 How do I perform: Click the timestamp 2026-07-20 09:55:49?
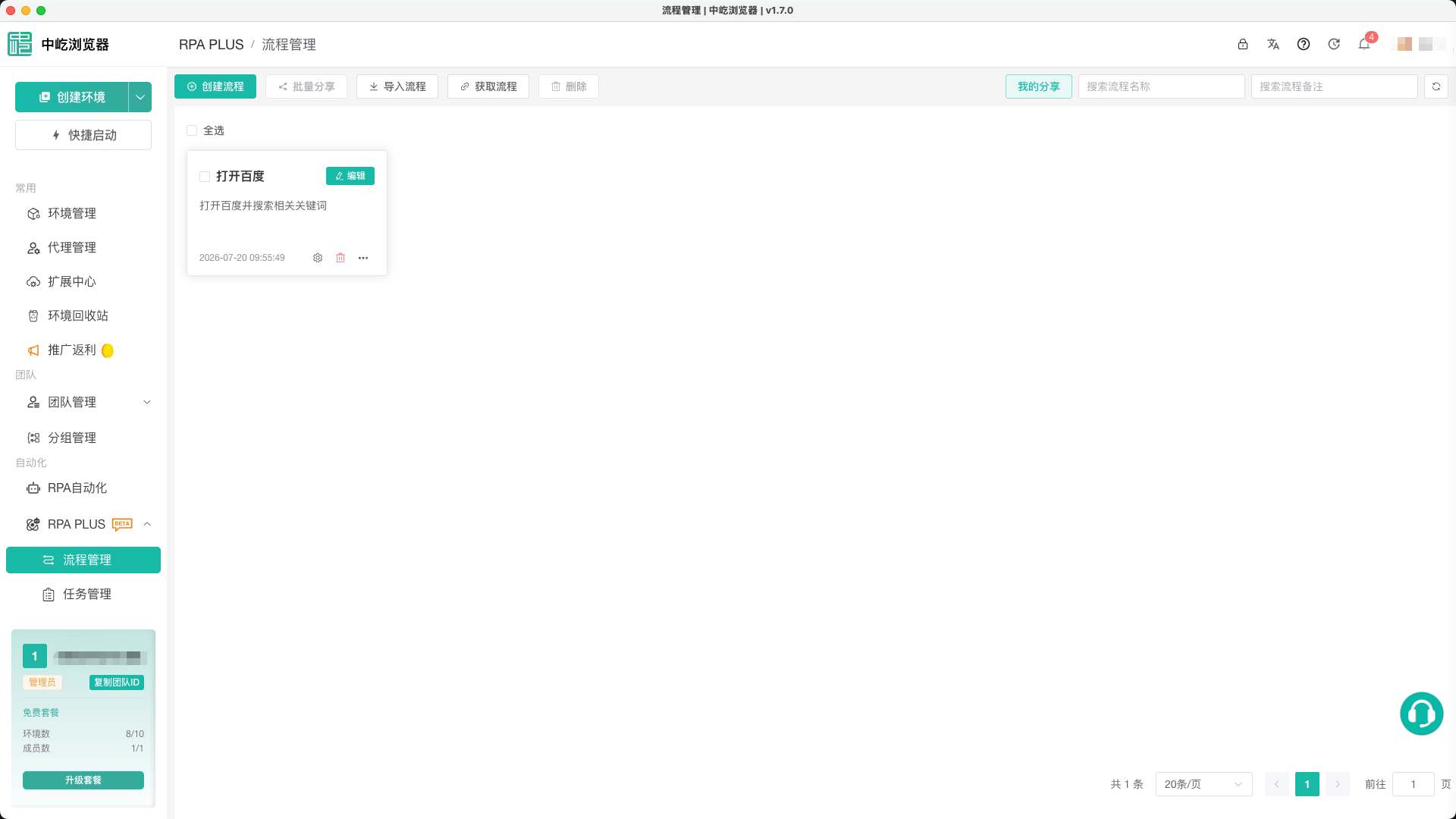point(242,258)
